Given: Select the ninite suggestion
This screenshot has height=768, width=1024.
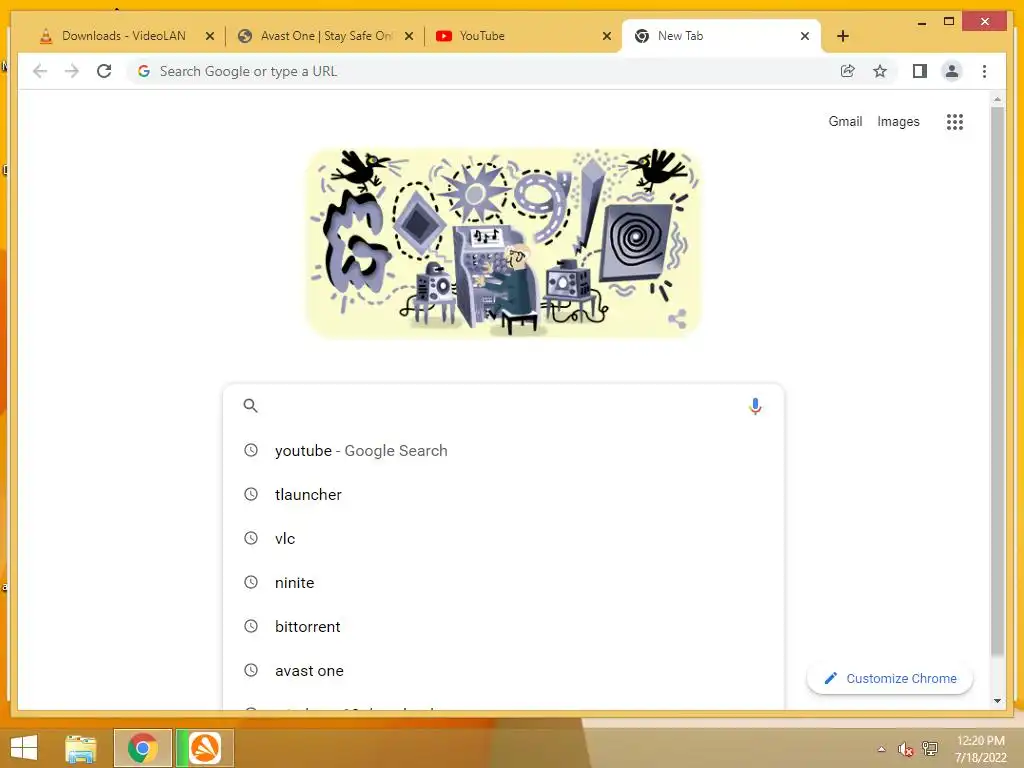Looking at the screenshot, I should pos(503,583).
